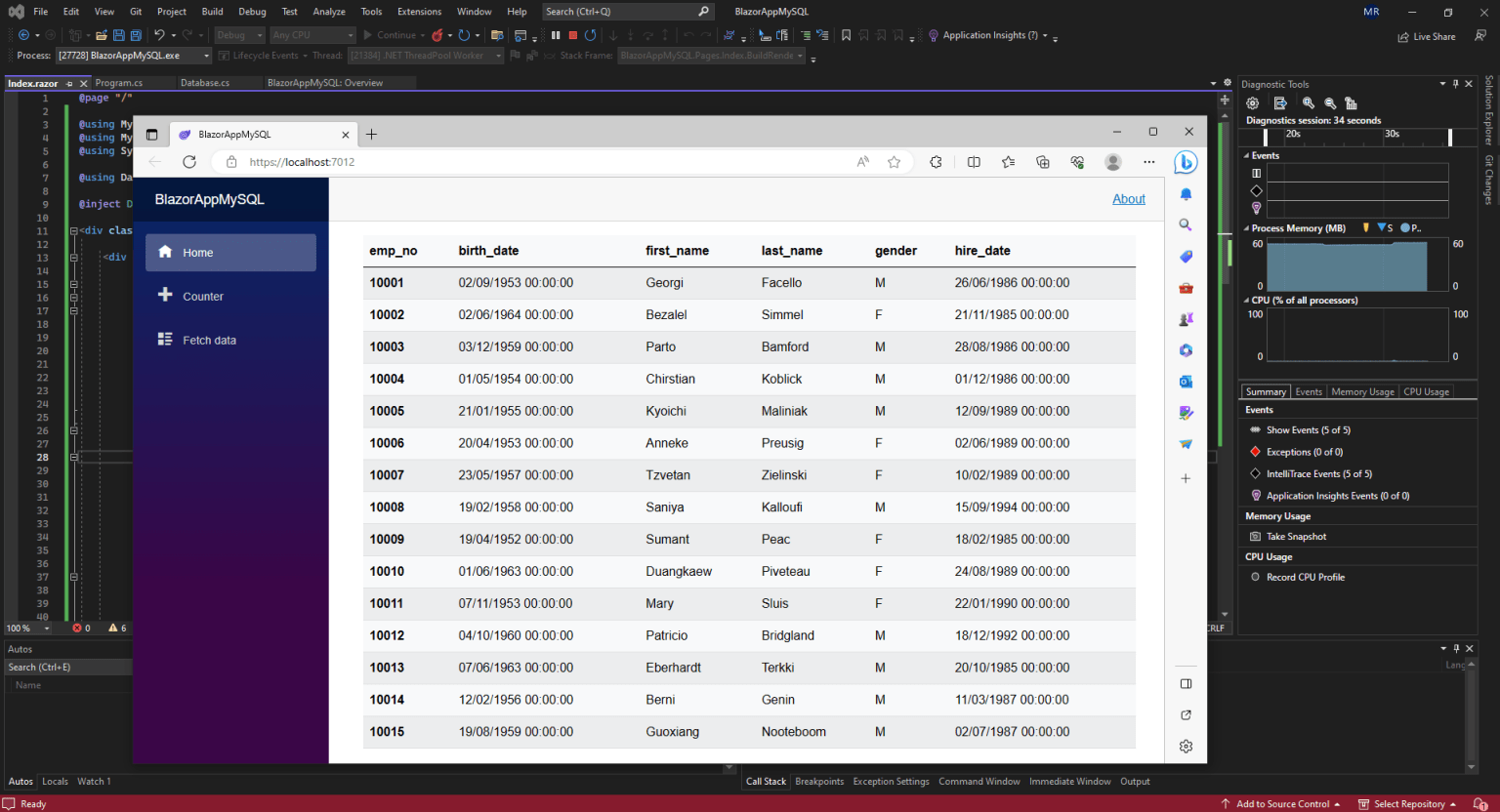Toggle auto-hide pin on Diagnostic Tools panel

click(1455, 84)
